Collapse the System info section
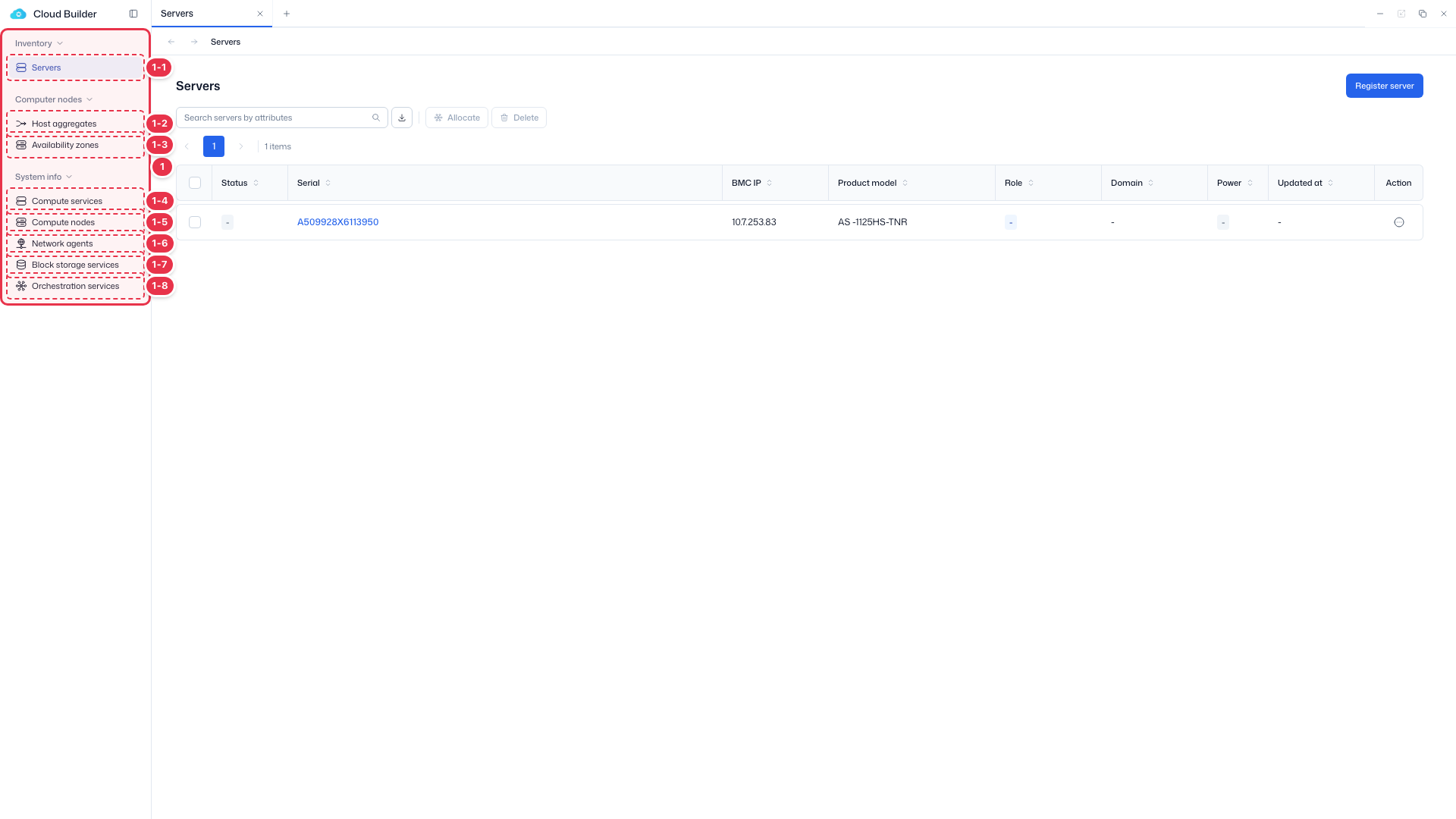The height and width of the screenshot is (819, 1456). click(44, 177)
